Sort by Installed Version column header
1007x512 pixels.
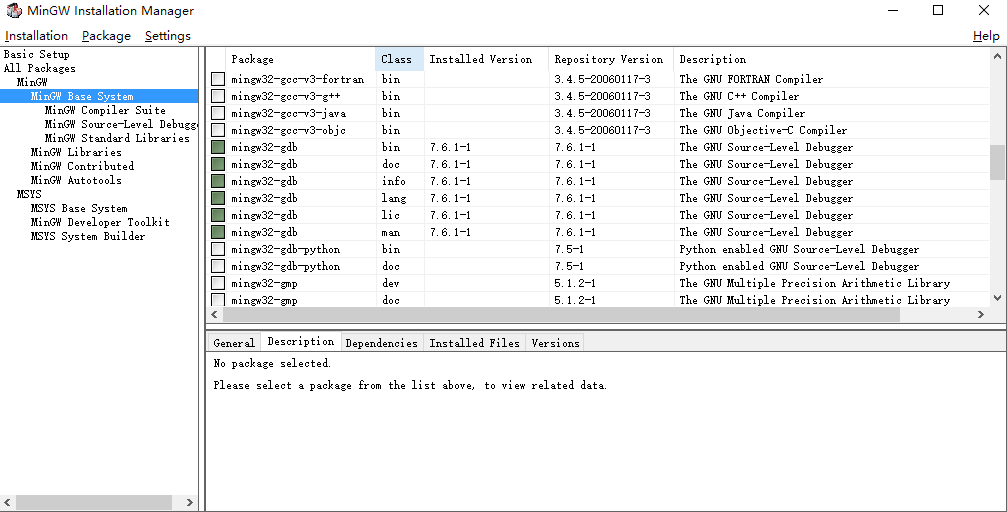pyautogui.click(x=486, y=59)
